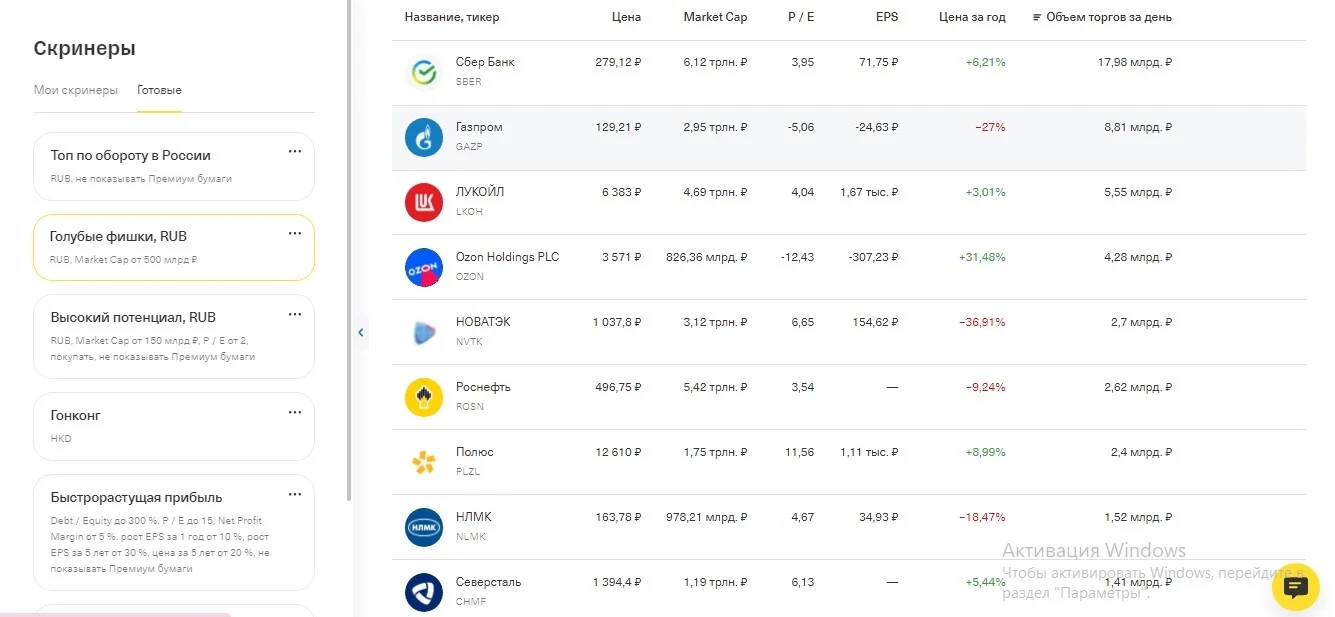Screen dimensions: 1335x617
Task: Select the red LUKOIL logo icon
Action: [424, 202]
